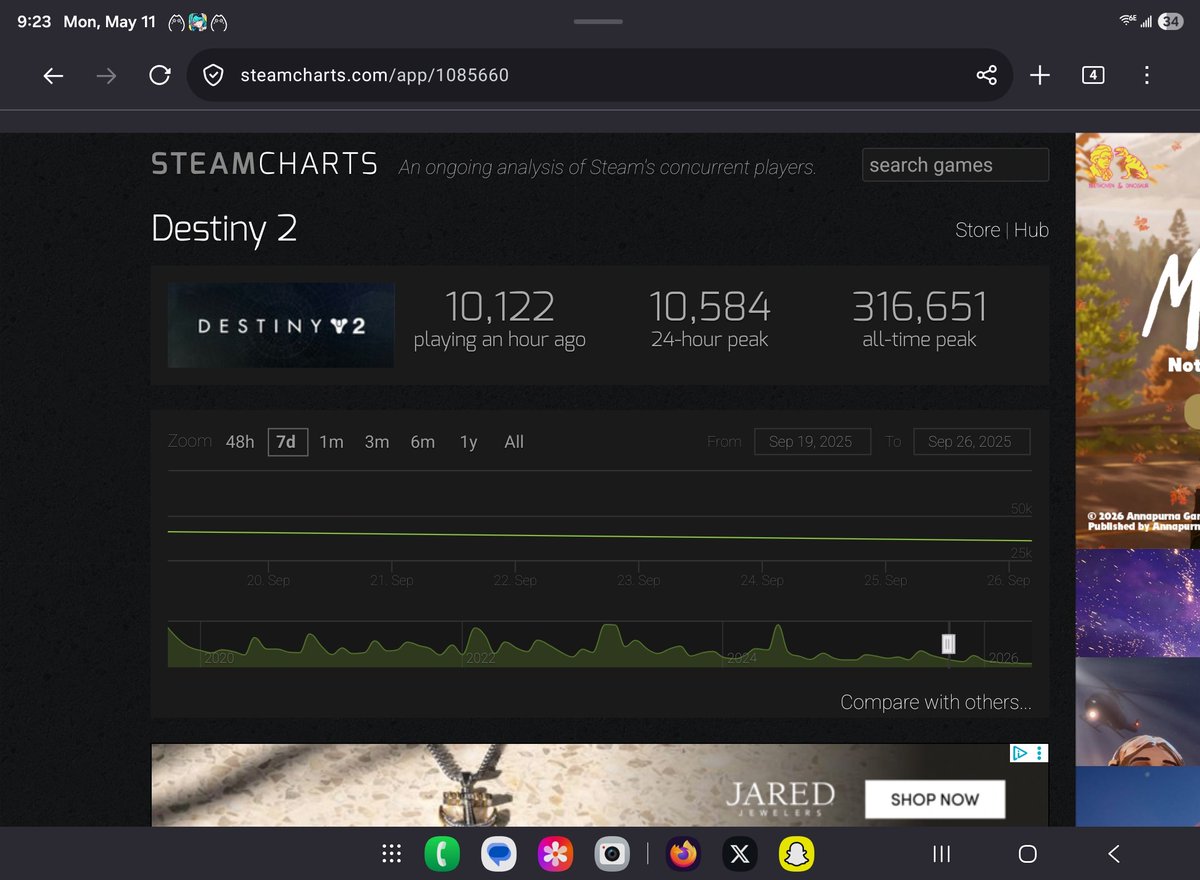This screenshot has height=880, width=1200.
Task: Click the search games field
Action: pos(955,165)
